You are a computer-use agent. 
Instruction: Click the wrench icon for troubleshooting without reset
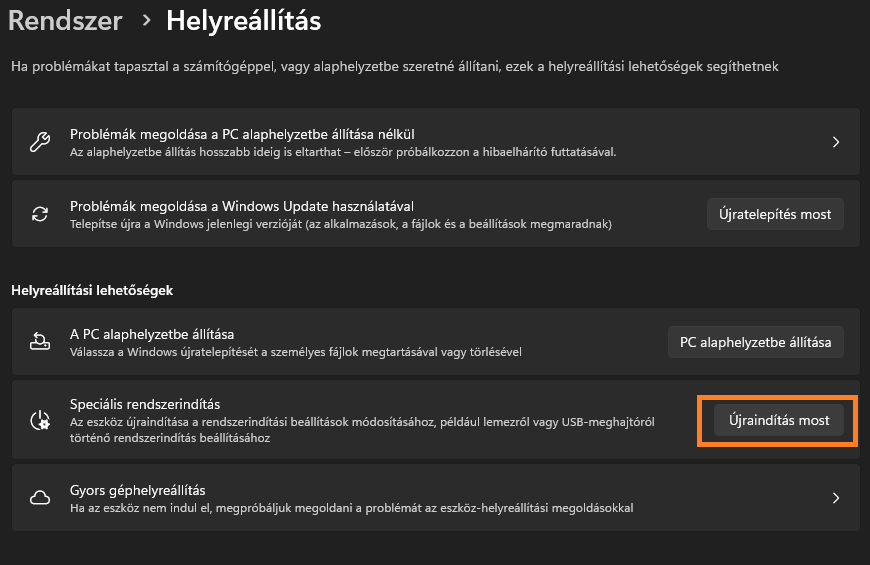[40, 142]
